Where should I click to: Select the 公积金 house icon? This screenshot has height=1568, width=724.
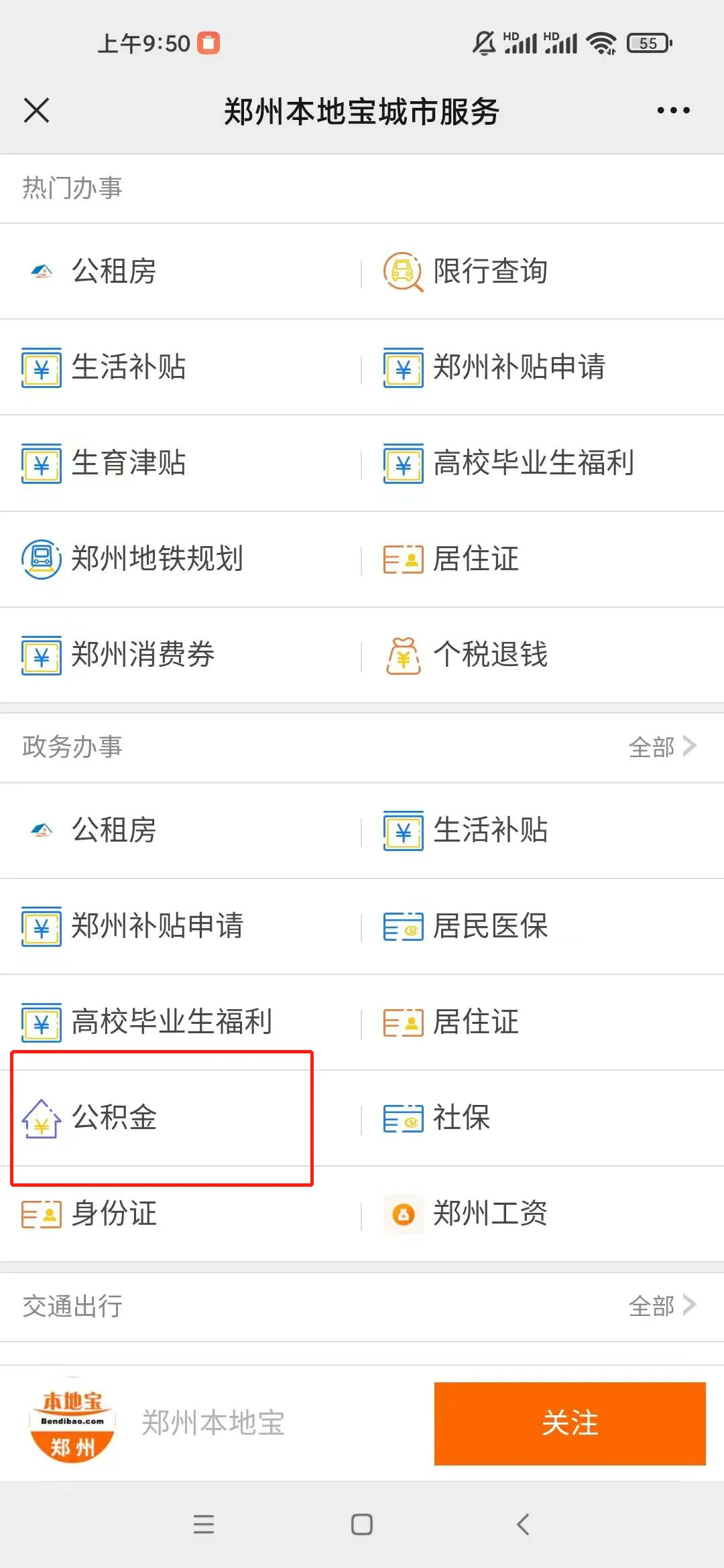click(42, 1118)
